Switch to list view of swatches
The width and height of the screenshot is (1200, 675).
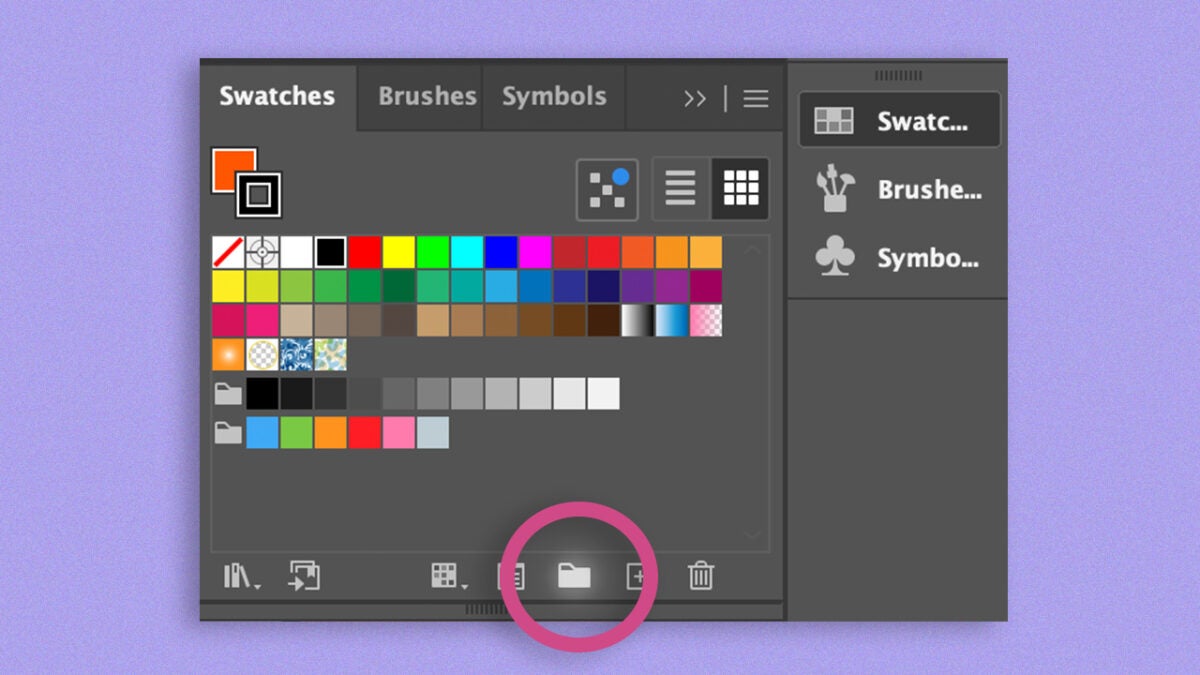tap(680, 188)
